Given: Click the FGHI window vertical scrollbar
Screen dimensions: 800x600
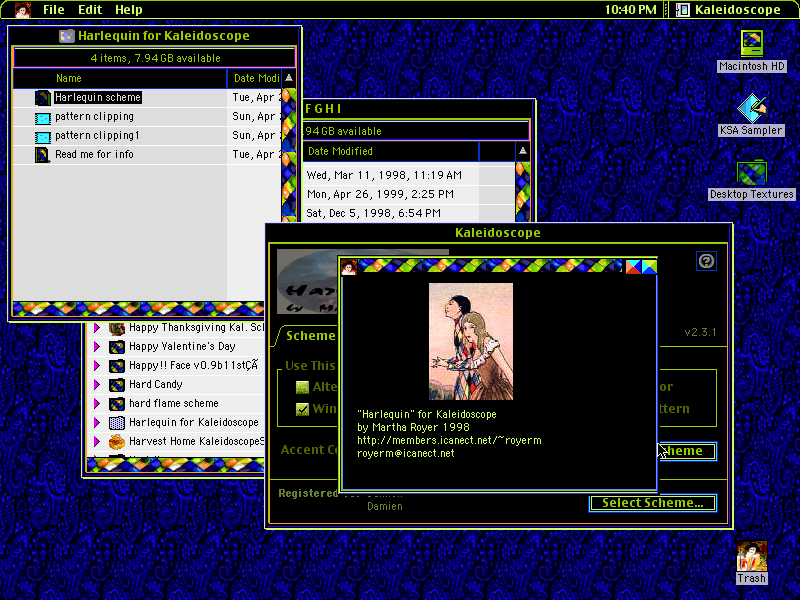Looking at the screenshot, I should tap(522, 191).
